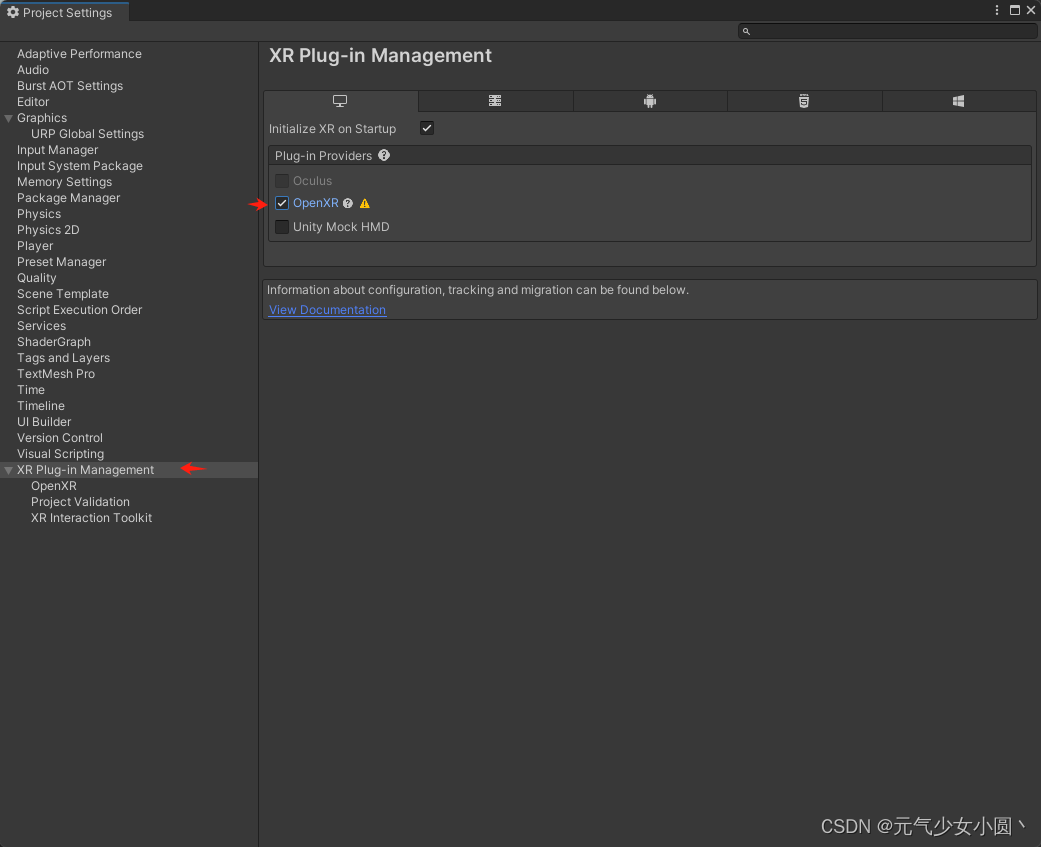Open Adaptive Performance settings
The image size is (1041, 847).
point(79,54)
